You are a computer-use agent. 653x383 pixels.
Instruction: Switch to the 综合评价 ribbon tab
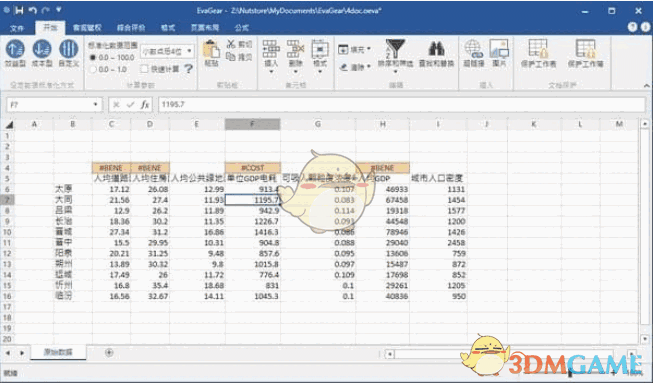[131, 28]
